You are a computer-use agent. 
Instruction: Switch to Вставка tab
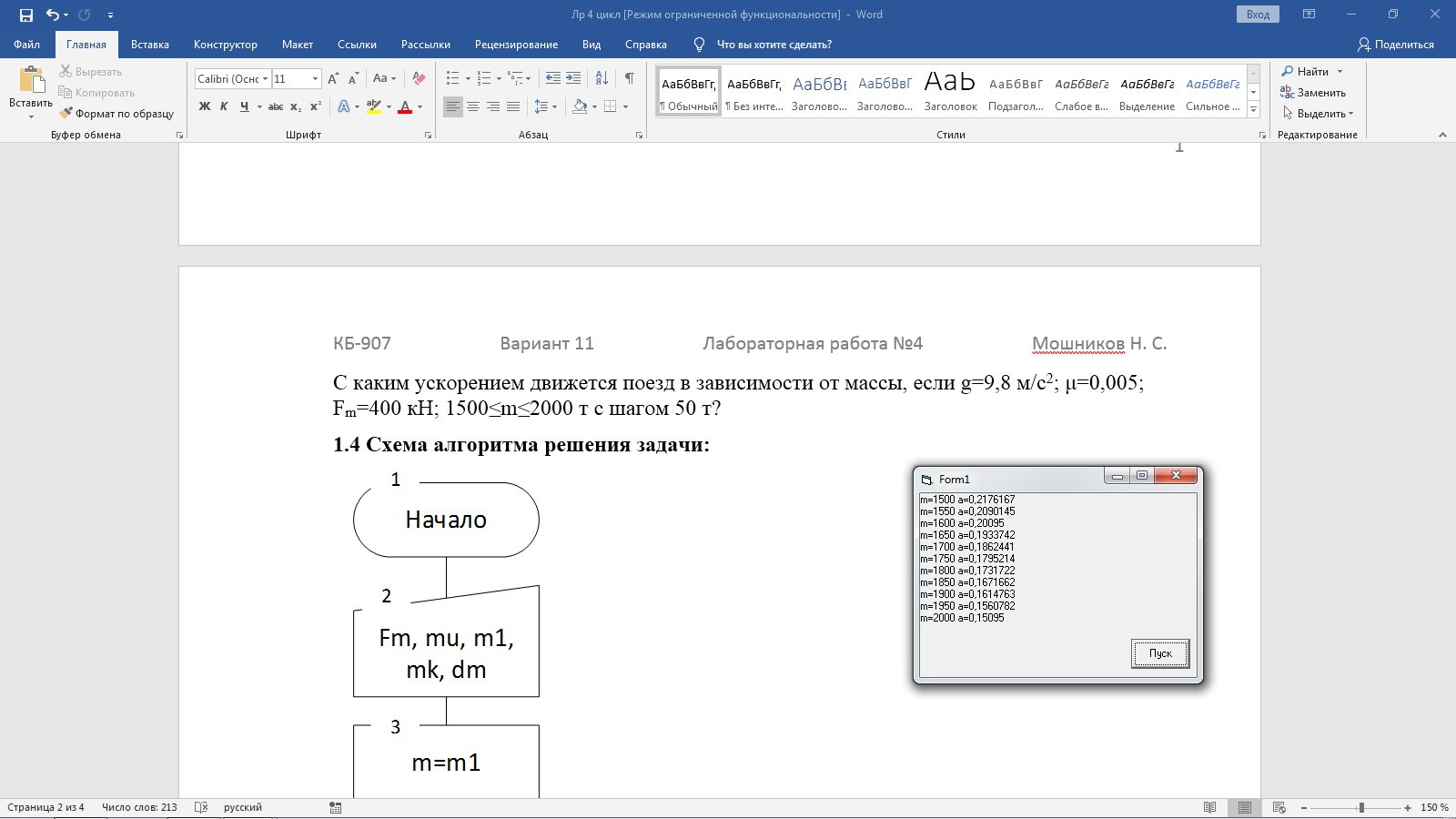click(x=150, y=45)
